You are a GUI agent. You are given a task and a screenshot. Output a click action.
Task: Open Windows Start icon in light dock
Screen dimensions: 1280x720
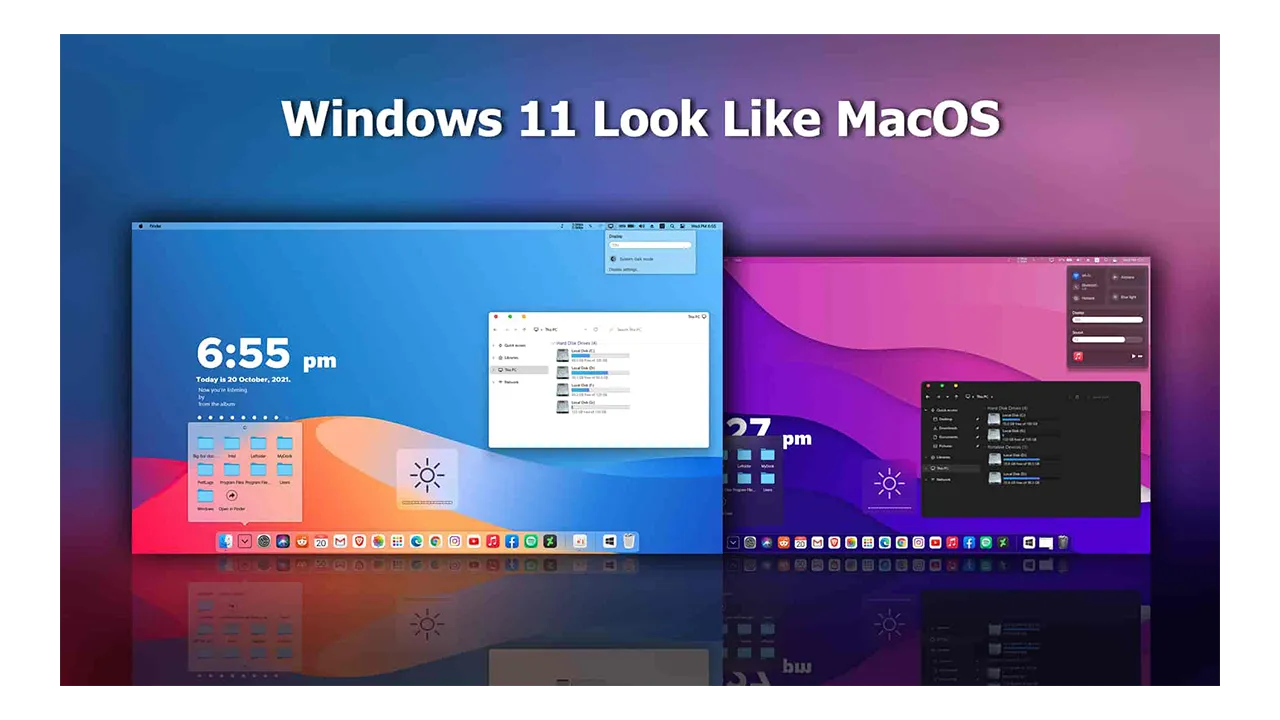(609, 541)
